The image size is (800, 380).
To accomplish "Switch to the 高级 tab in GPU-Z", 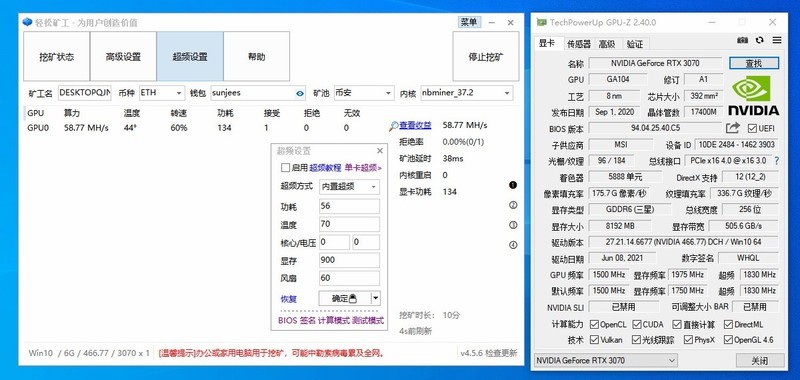I will click(607, 44).
